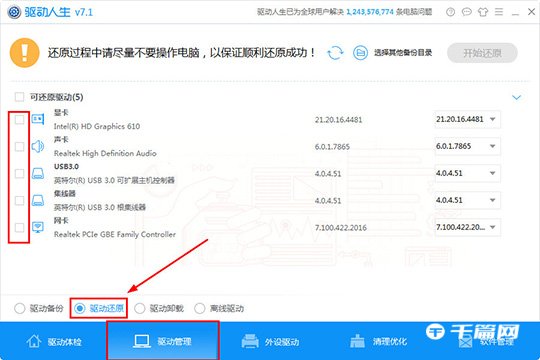The height and width of the screenshot is (360, 540).
Task: Check the Intel HD Graphics 610 checkbox
Action: [19, 120]
